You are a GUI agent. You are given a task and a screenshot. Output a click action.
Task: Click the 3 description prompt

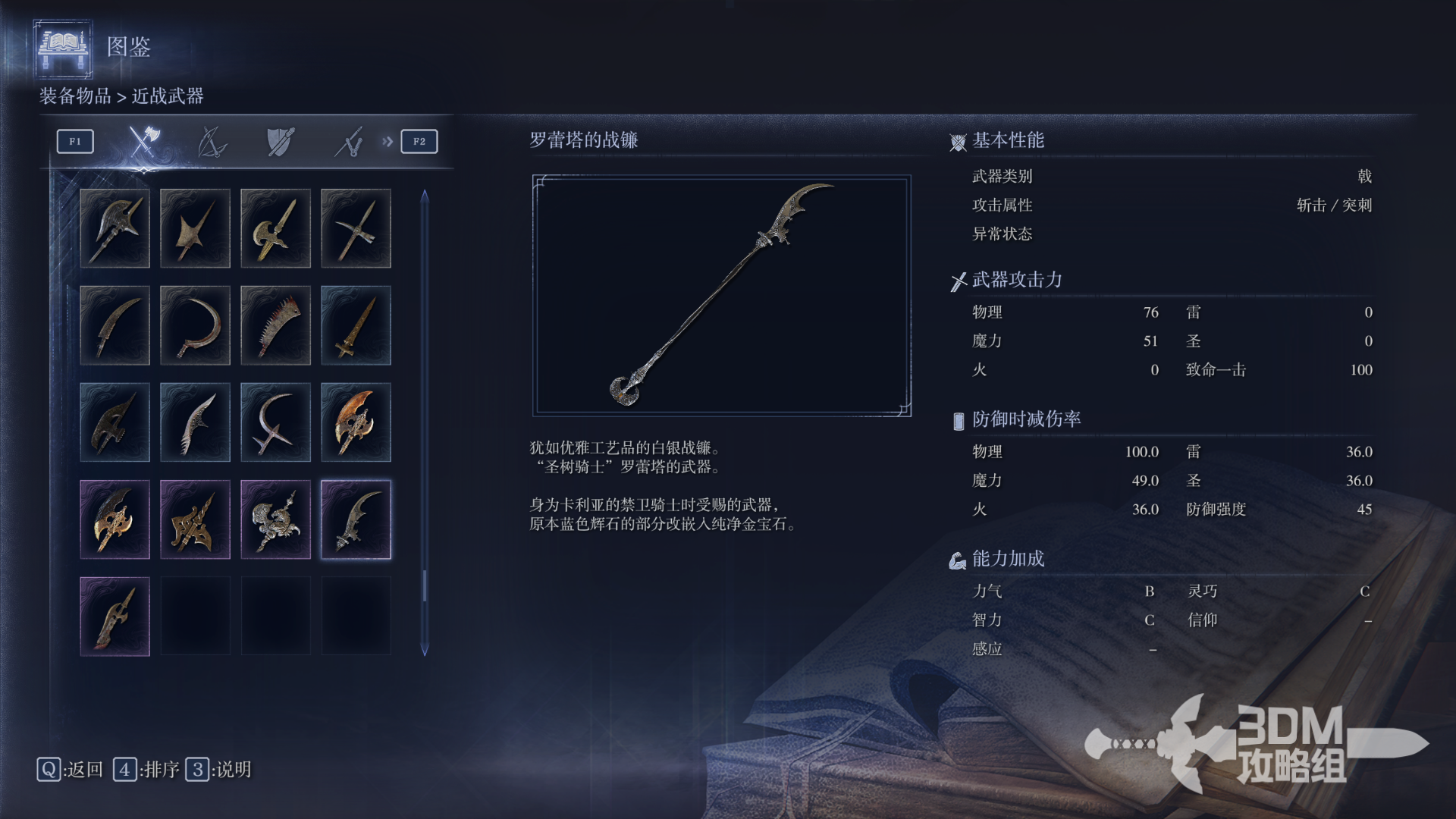point(218,770)
